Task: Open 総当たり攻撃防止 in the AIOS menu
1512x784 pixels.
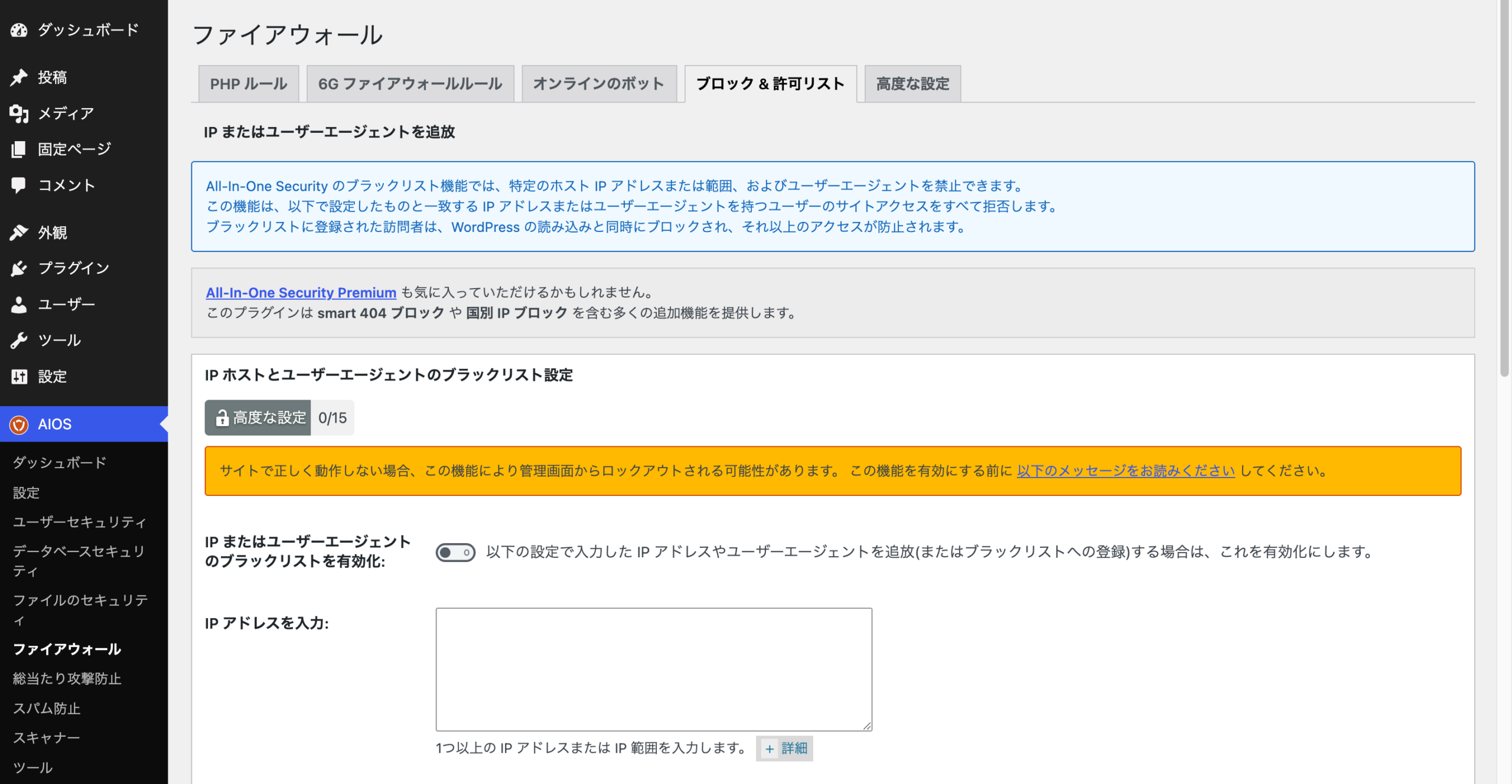Action: click(67, 679)
